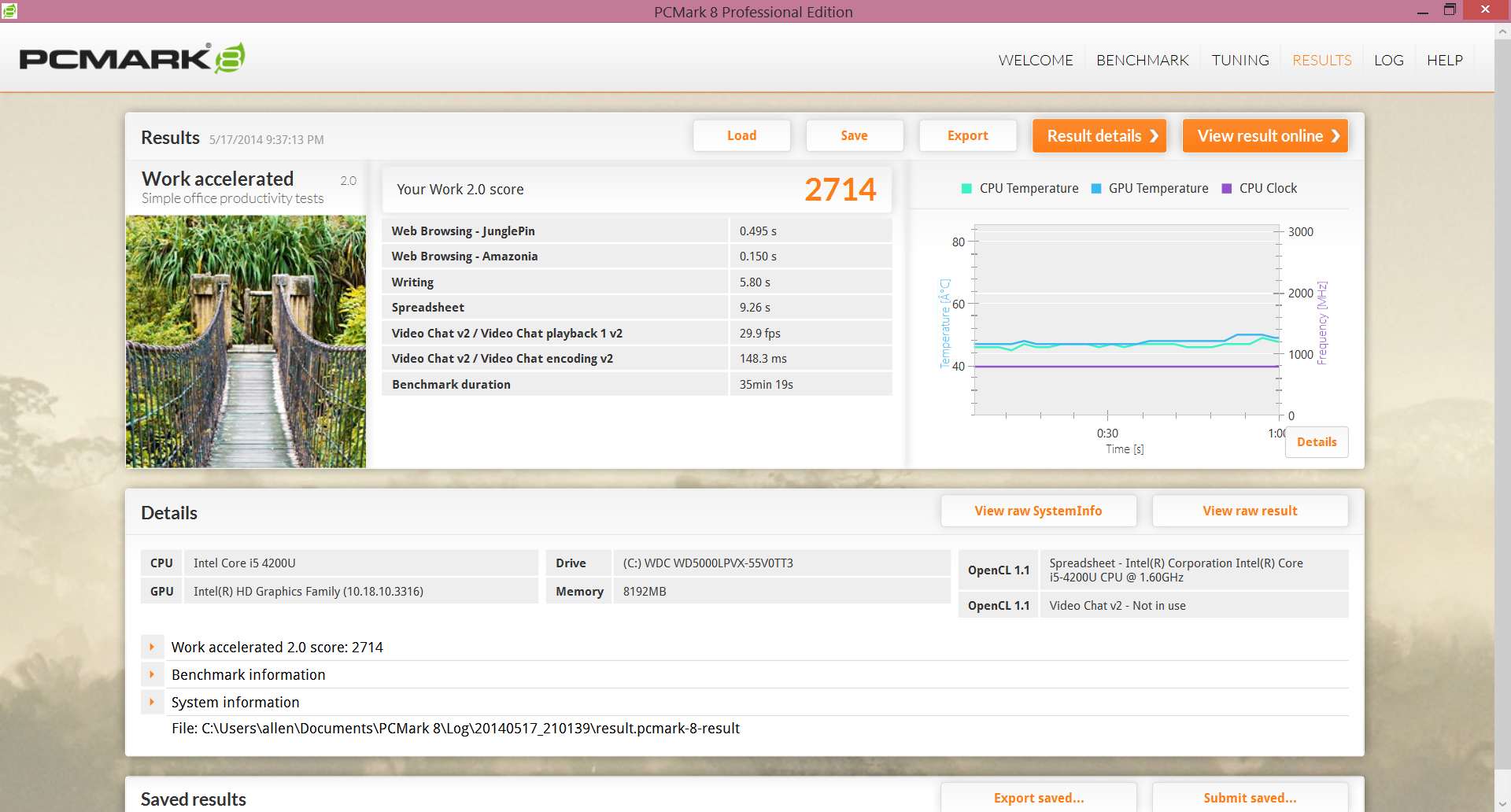Expand Benchmark information section
This screenshot has width=1511, height=812.
pyautogui.click(x=152, y=674)
